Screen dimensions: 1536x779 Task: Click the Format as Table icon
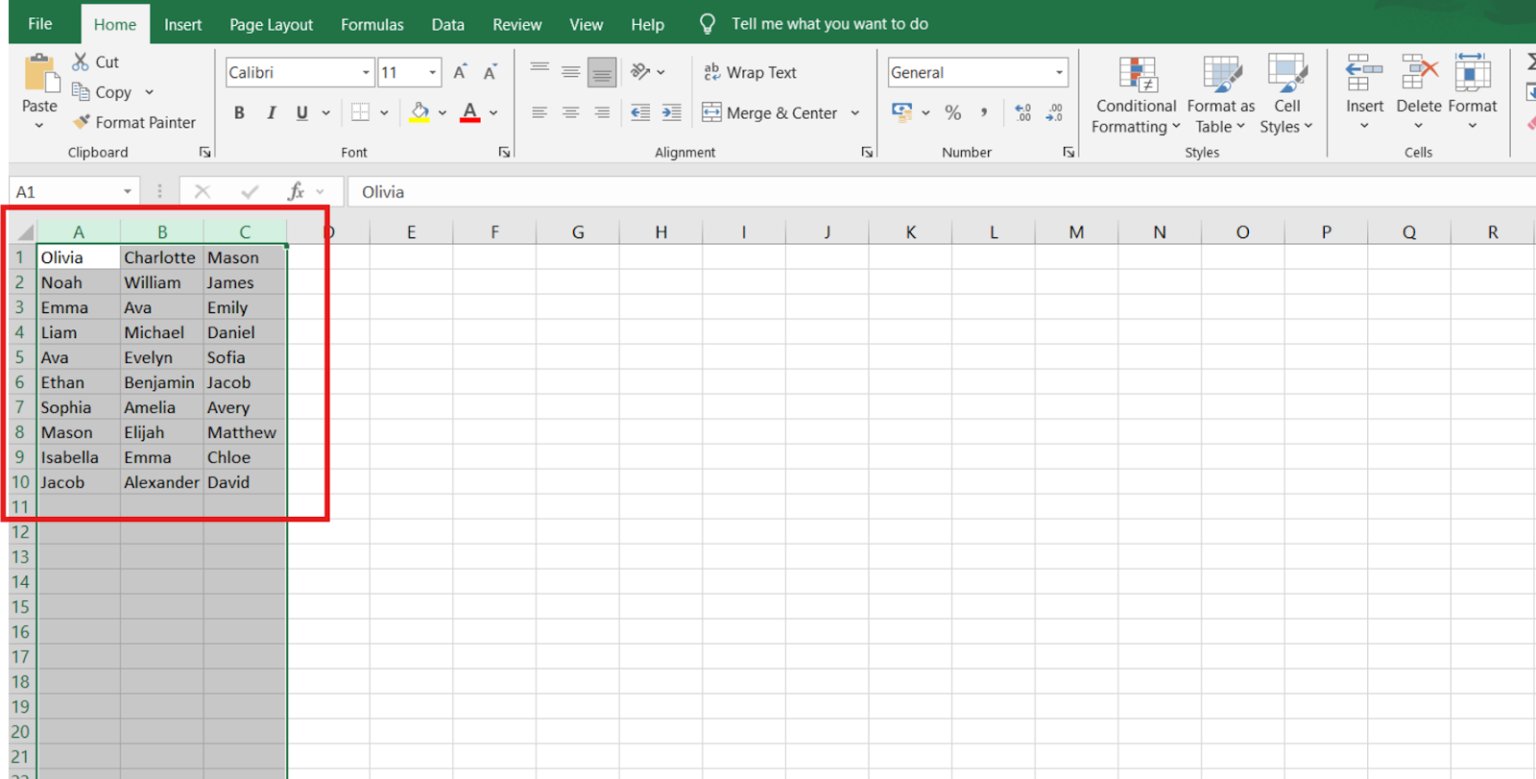[x=1220, y=95]
